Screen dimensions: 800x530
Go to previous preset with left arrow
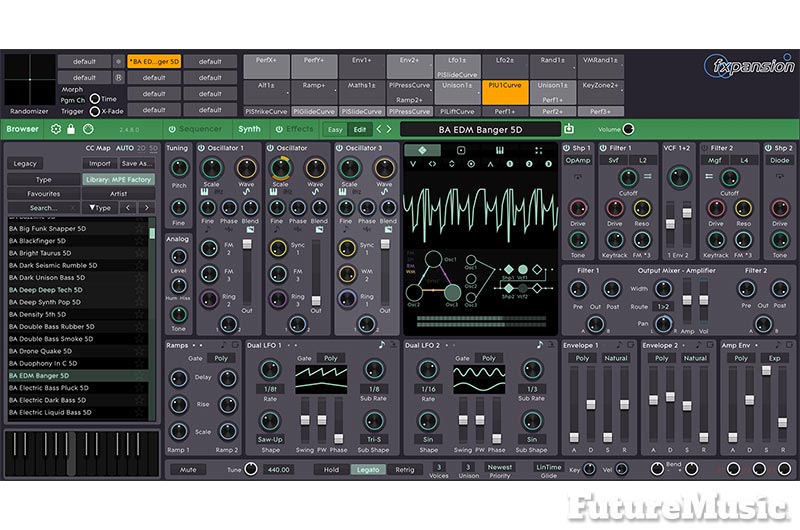click(x=379, y=129)
